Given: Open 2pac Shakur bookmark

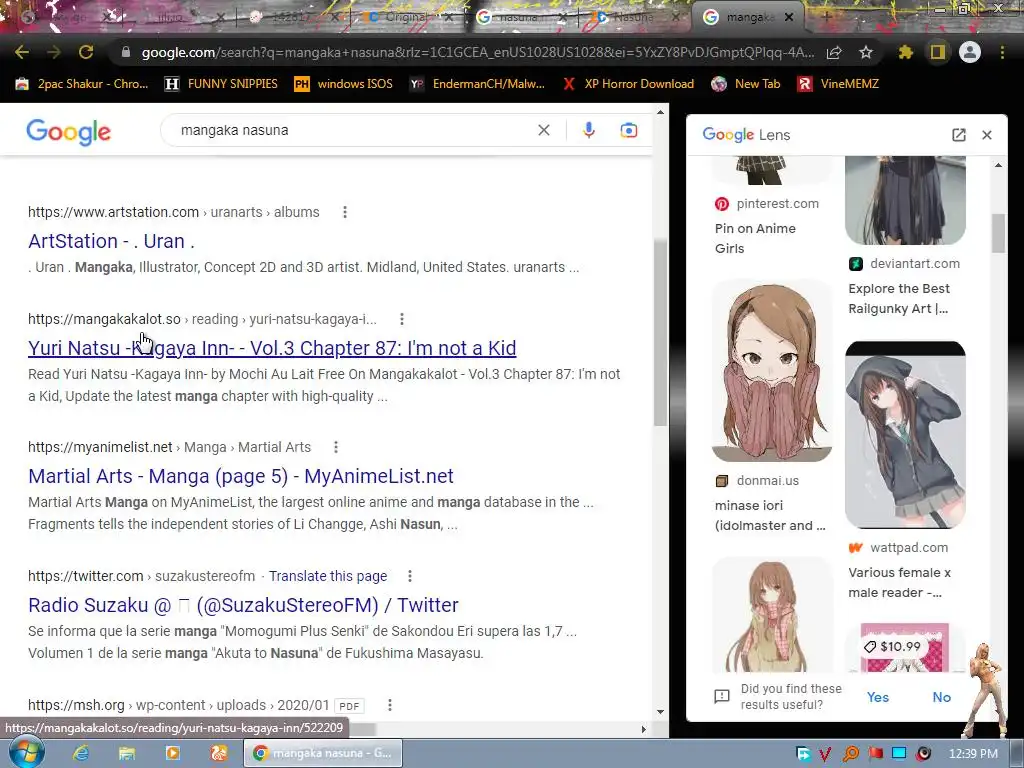Looking at the screenshot, I should (82, 84).
